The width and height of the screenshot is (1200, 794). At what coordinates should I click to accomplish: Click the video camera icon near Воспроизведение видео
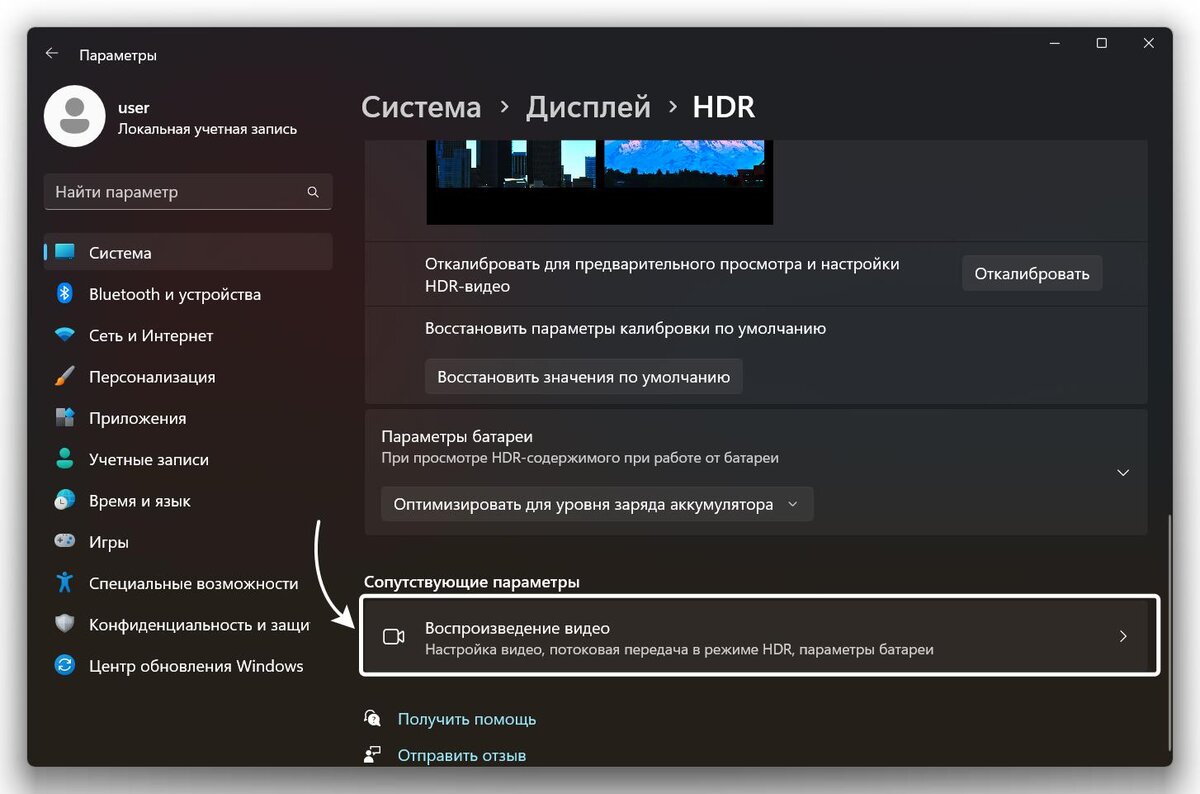393,636
